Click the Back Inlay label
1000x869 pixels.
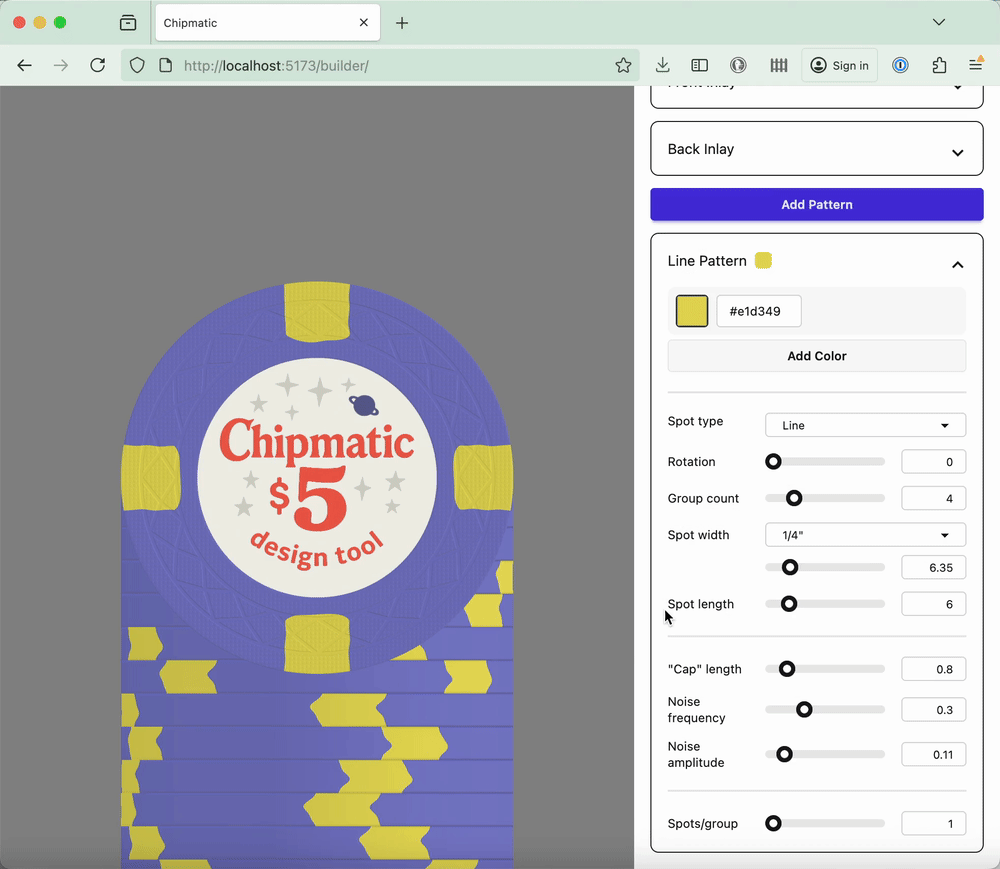700,149
